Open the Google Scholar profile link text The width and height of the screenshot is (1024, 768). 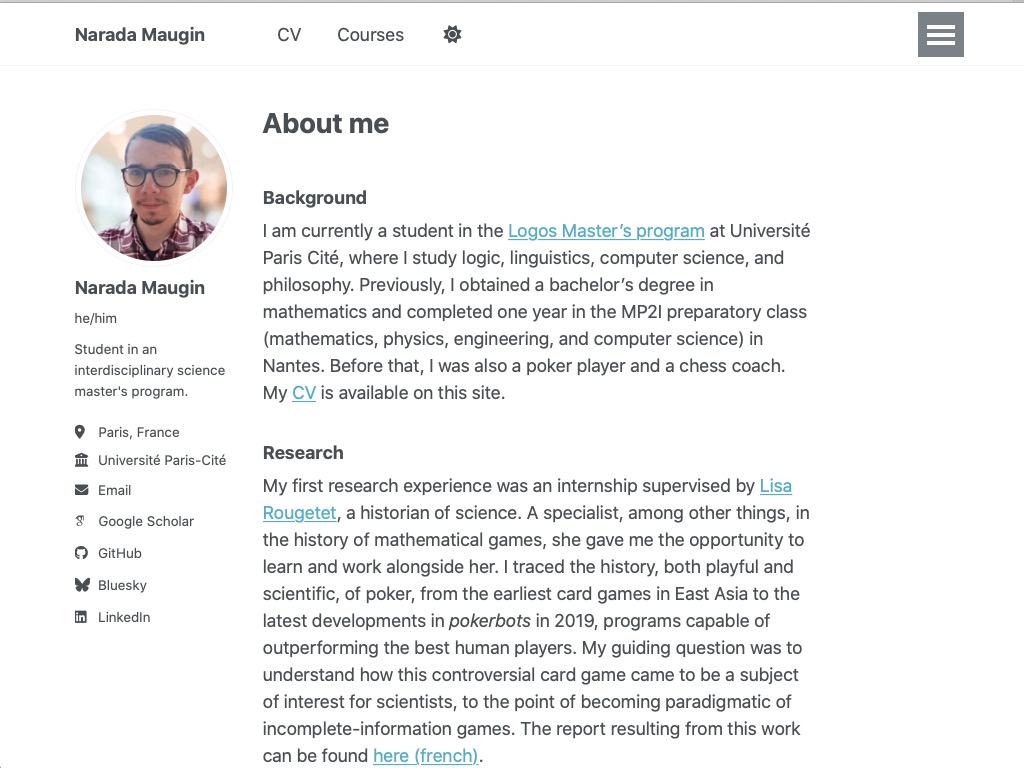click(x=146, y=521)
